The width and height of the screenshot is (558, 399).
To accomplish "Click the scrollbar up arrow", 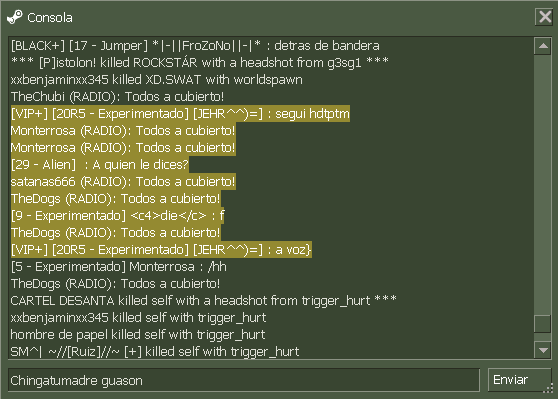I will (543, 46).
